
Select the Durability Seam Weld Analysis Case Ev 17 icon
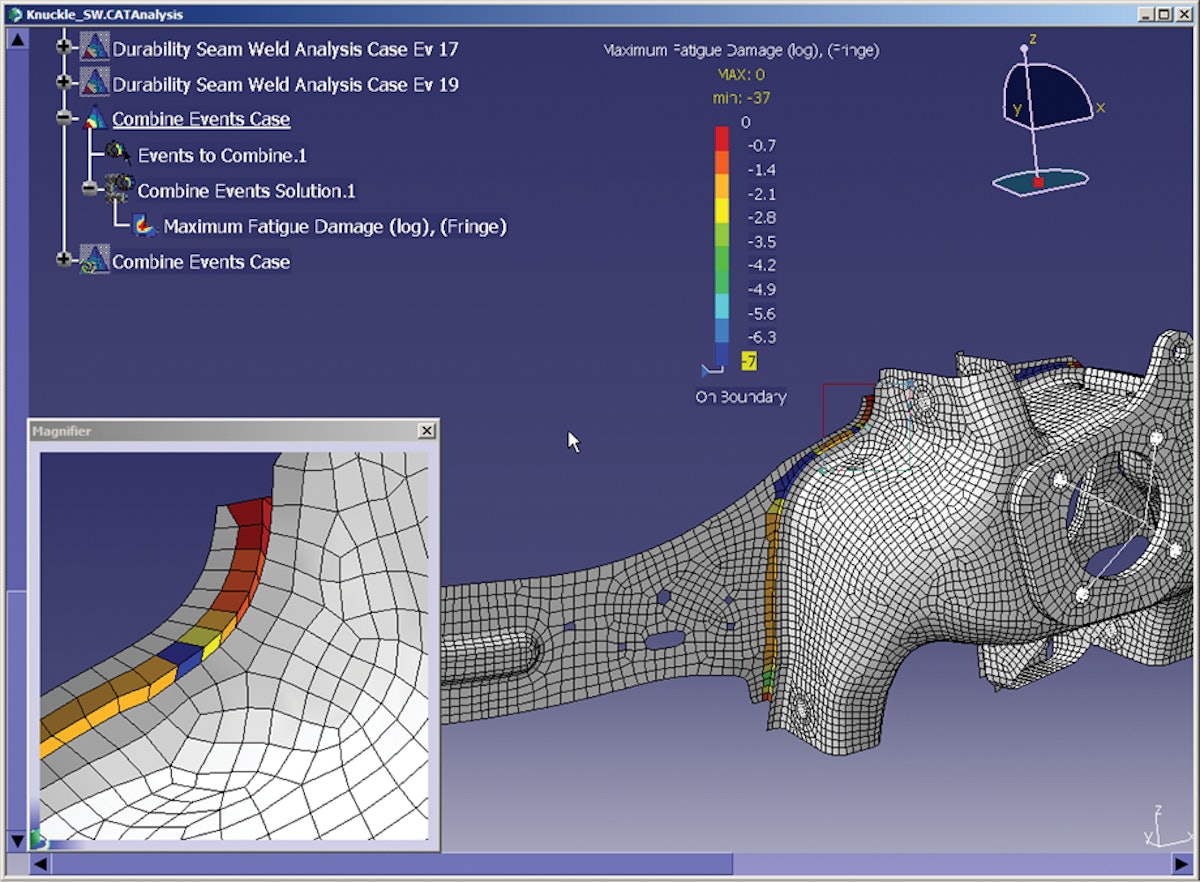click(x=95, y=48)
